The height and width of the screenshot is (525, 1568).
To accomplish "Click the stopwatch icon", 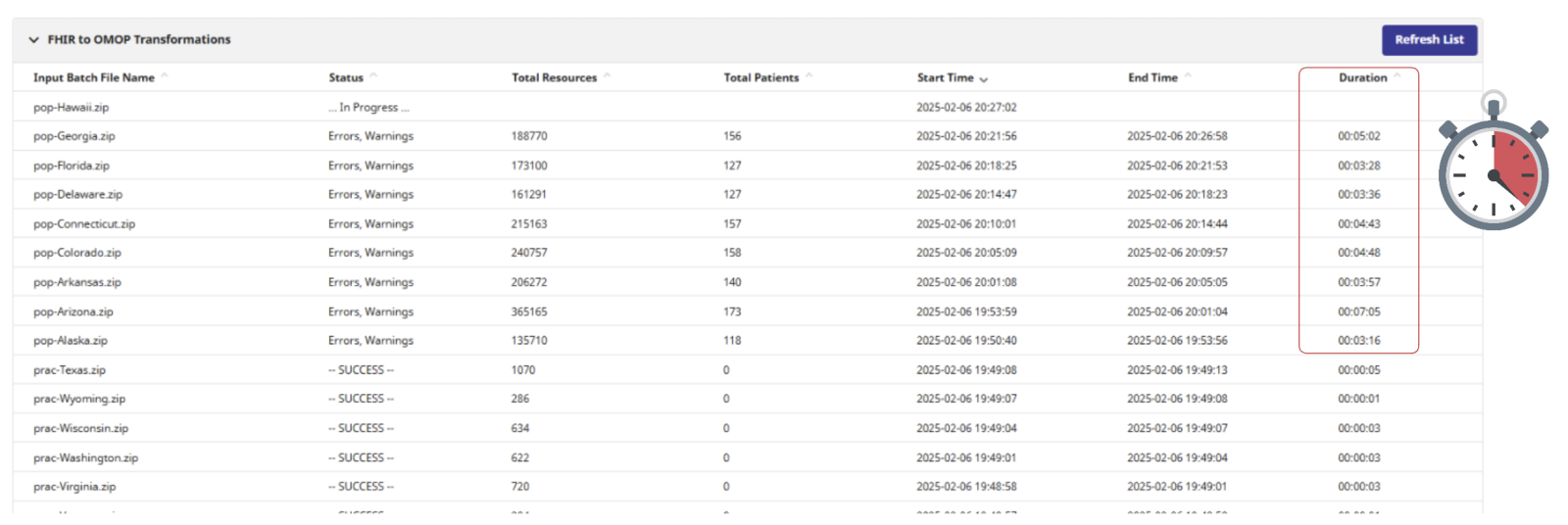I will click(x=1493, y=165).
